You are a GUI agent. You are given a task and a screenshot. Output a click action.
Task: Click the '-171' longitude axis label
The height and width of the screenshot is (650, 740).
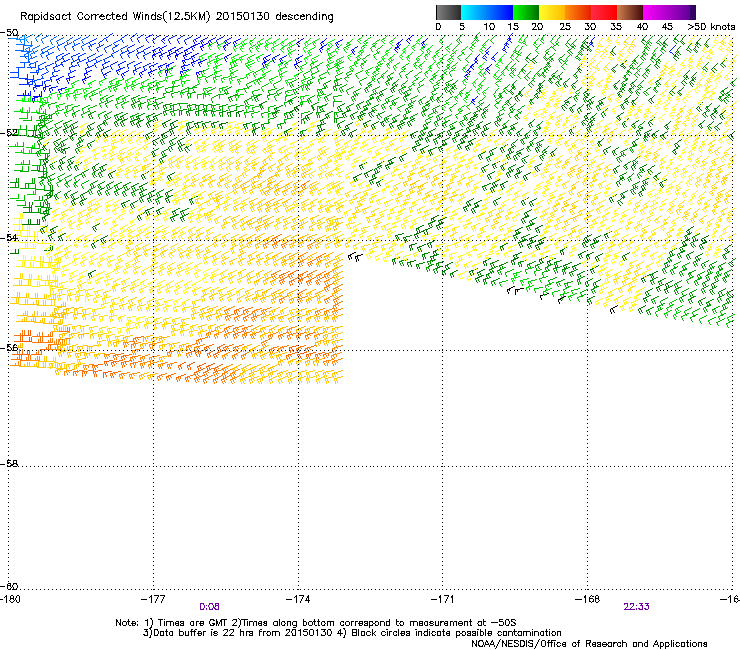coord(443,599)
